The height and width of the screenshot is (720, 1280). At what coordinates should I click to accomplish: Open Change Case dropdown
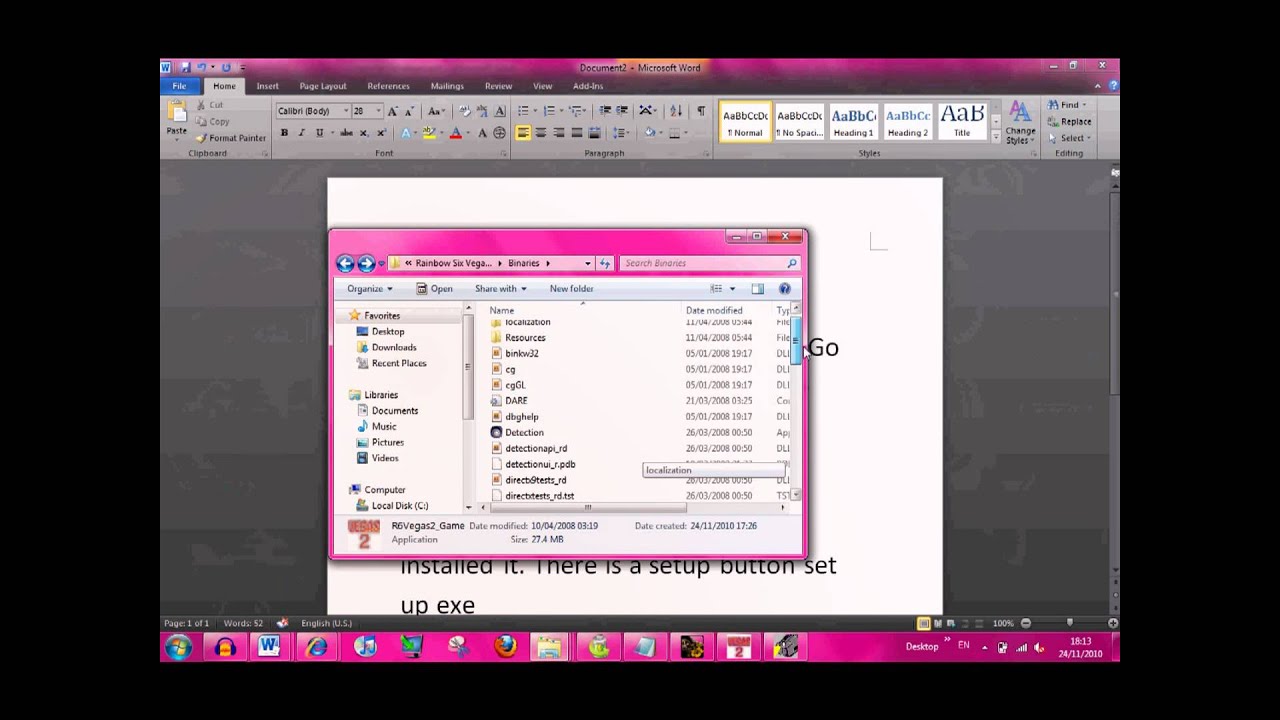[x=436, y=111]
